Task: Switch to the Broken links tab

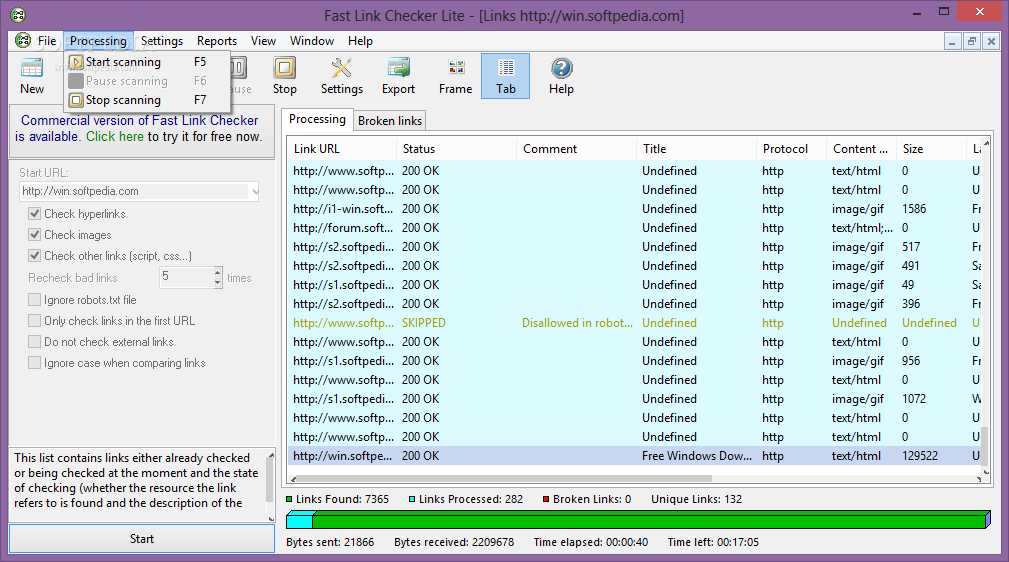Action: click(390, 120)
